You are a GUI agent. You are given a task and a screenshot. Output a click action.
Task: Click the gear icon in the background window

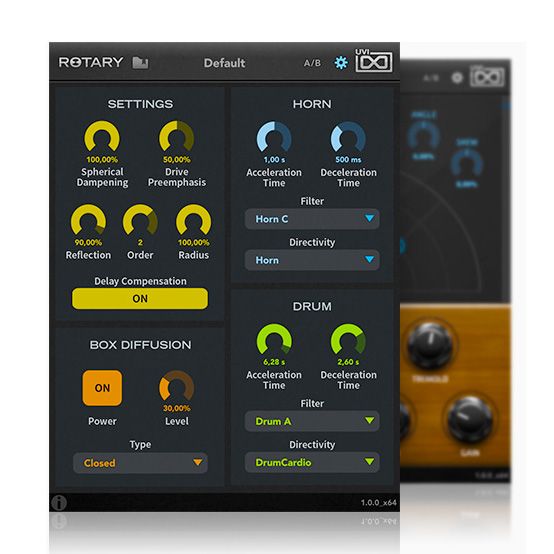point(457,77)
